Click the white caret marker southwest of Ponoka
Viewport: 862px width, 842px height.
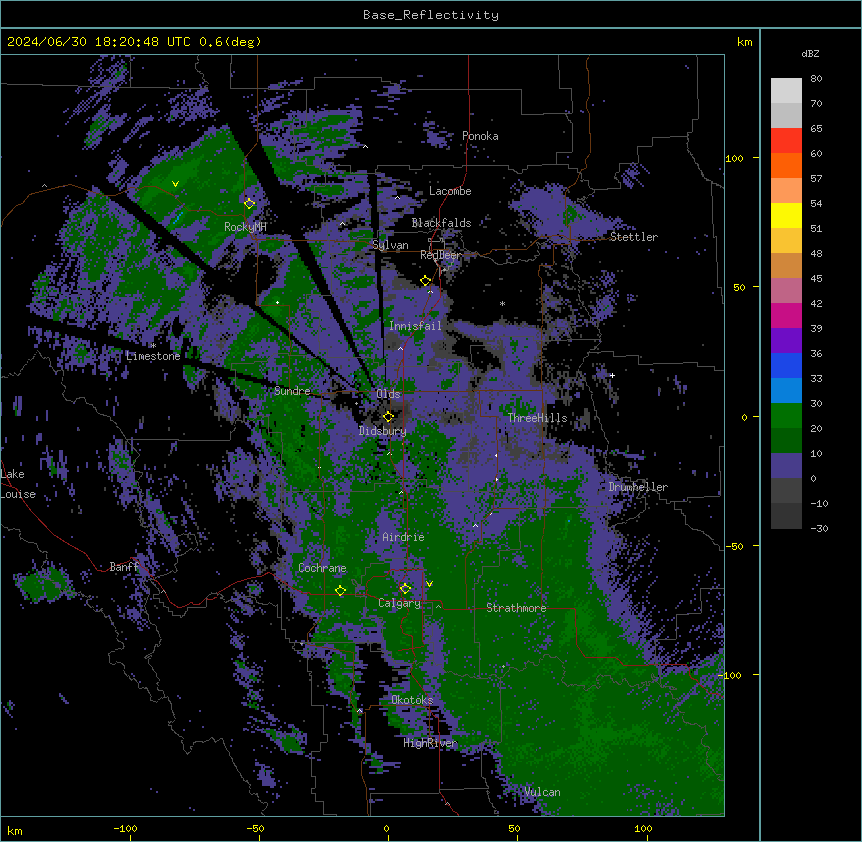pos(365,147)
